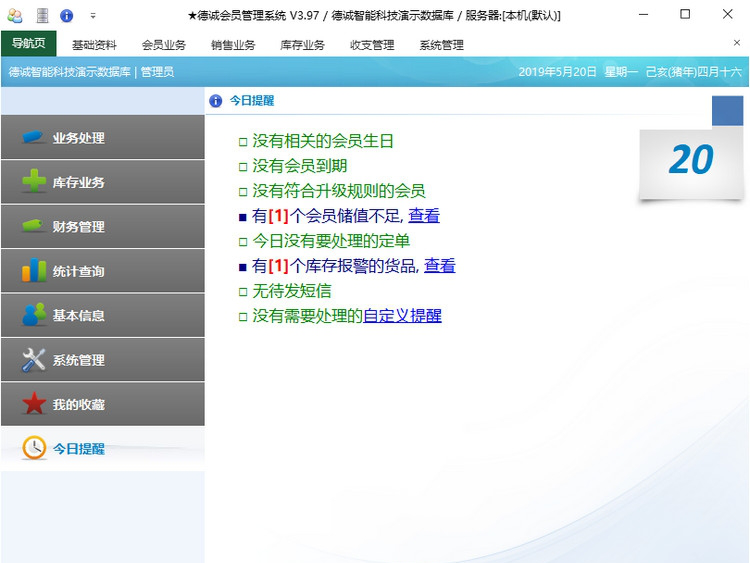Open the 库存业务 sidebar section
The height and width of the screenshot is (585, 750).
pos(103,182)
